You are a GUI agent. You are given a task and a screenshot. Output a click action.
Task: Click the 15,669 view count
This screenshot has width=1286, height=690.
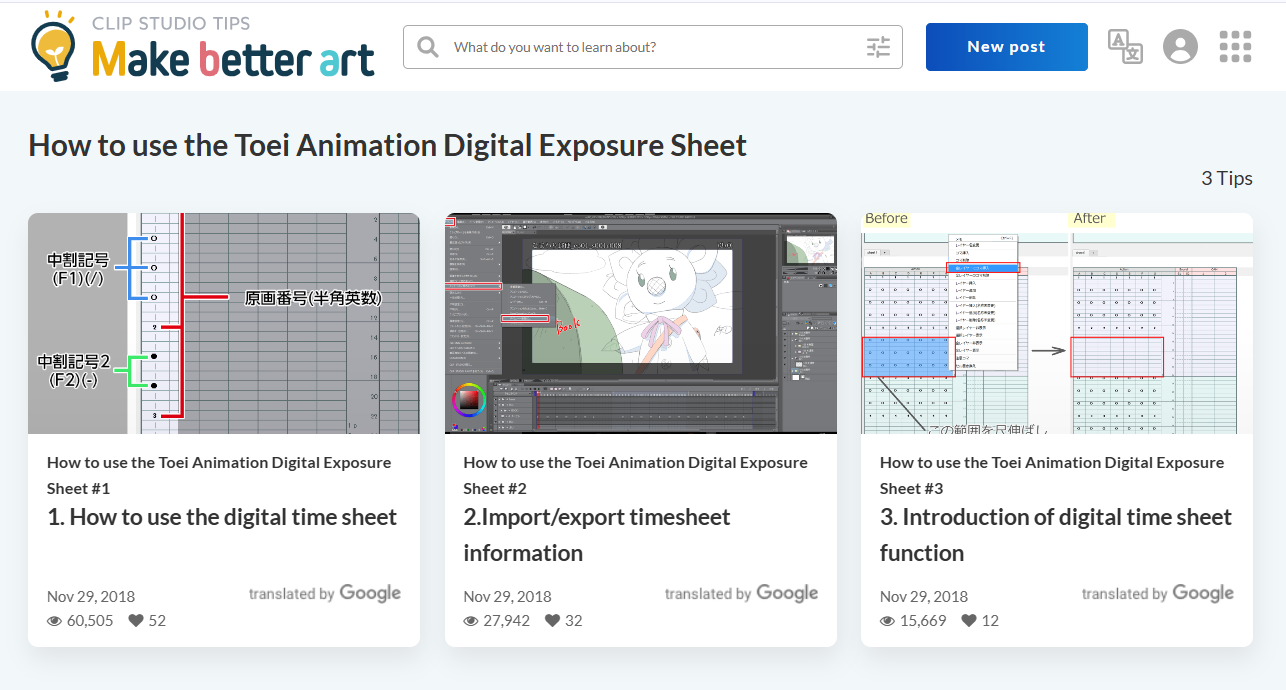pos(923,620)
